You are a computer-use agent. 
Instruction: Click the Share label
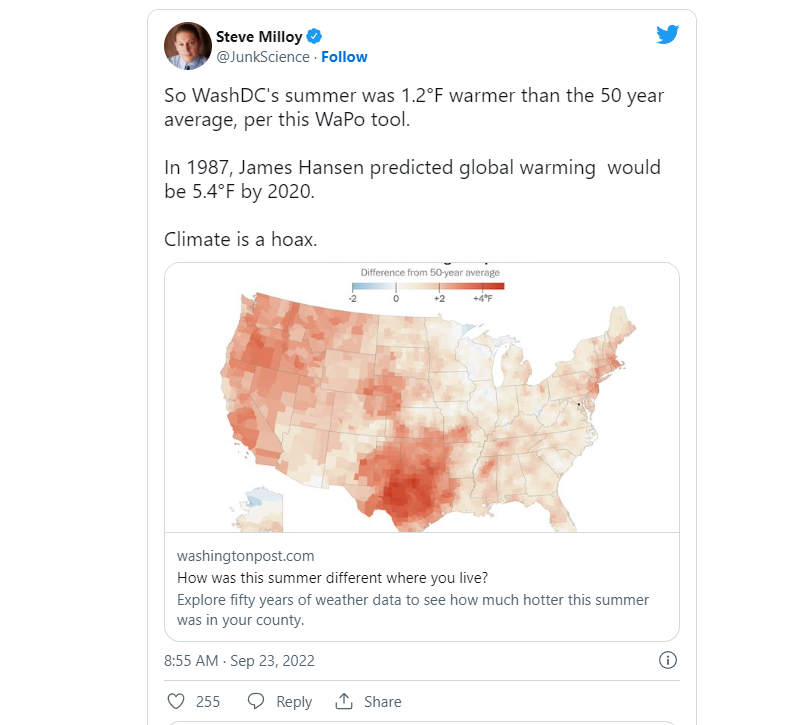383,702
